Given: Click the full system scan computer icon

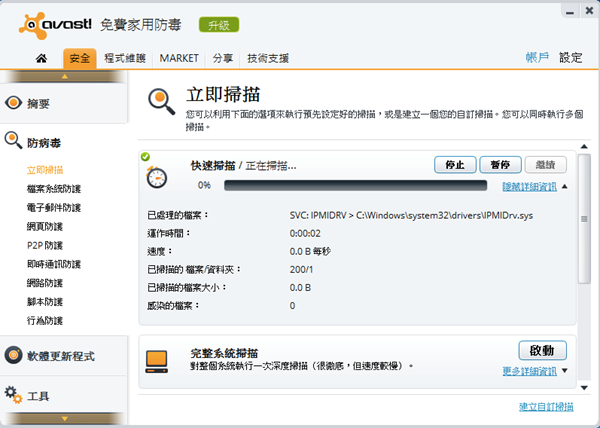Looking at the screenshot, I should pos(157,361).
